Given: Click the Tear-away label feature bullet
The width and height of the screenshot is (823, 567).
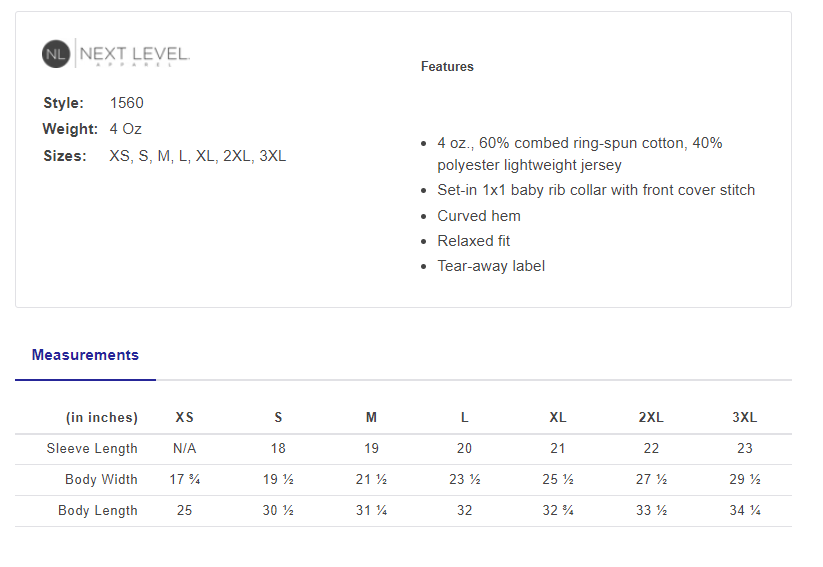Looking at the screenshot, I should 491,266.
